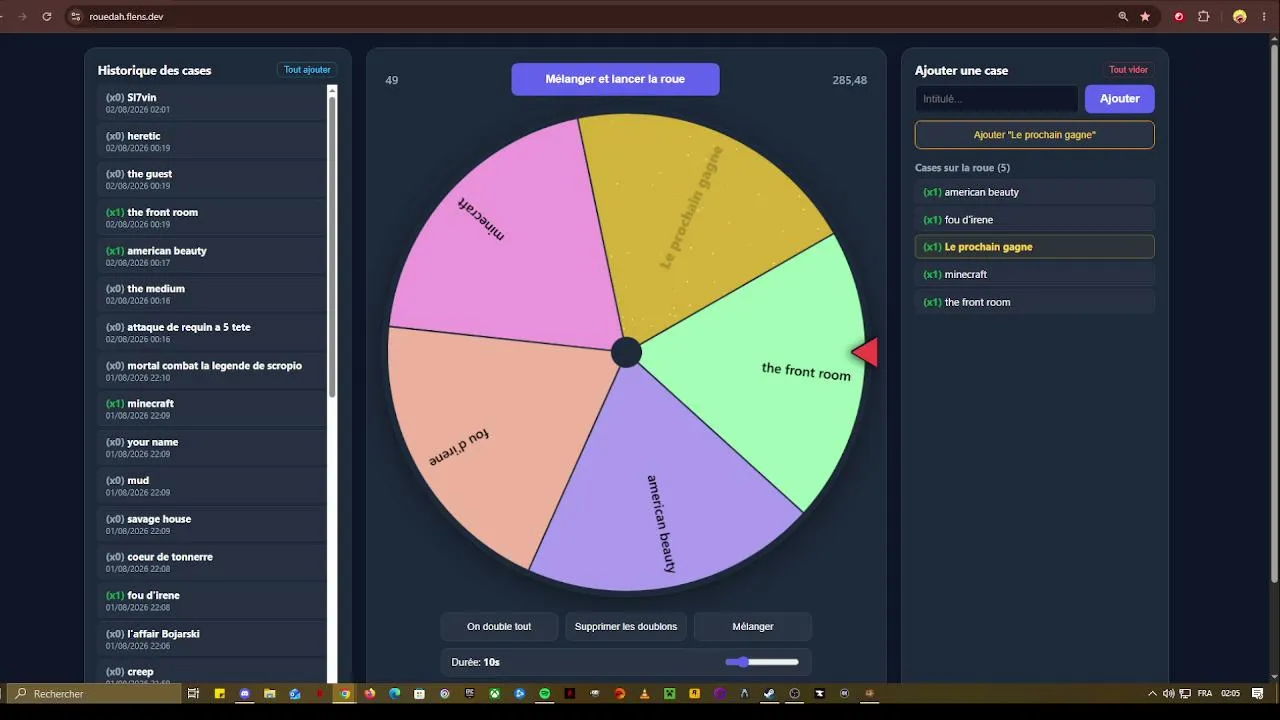1280x720 pixels.
Task: Select the front room in wheel cases list
Action: click(x=1034, y=302)
